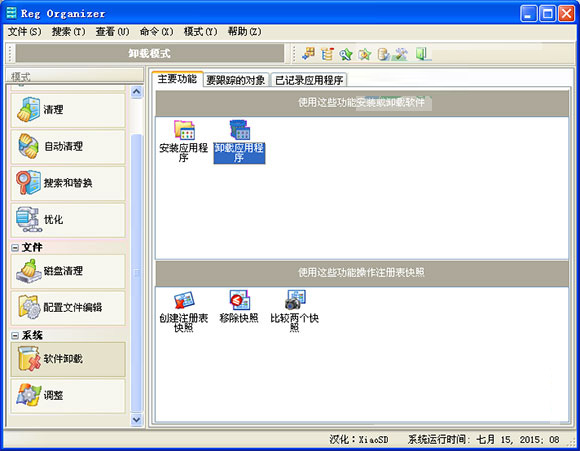The width and height of the screenshot is (580, 451).
Task: Open the wrench and hammer settings icon
Action: coord(401,54)
